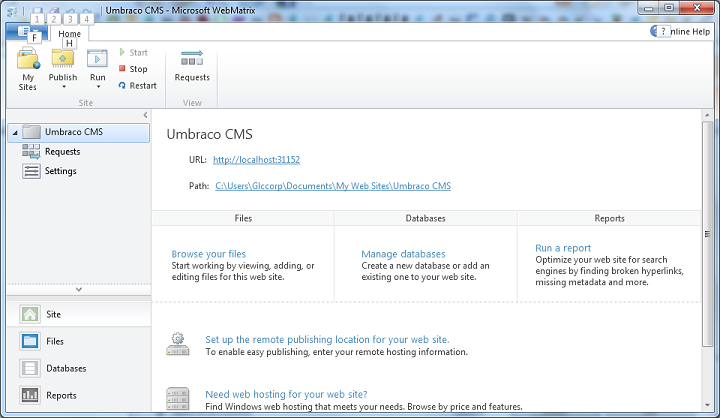Viewport: 720px width, 418px height.
Task: Select Requests in the site tree
Action: 62,152
